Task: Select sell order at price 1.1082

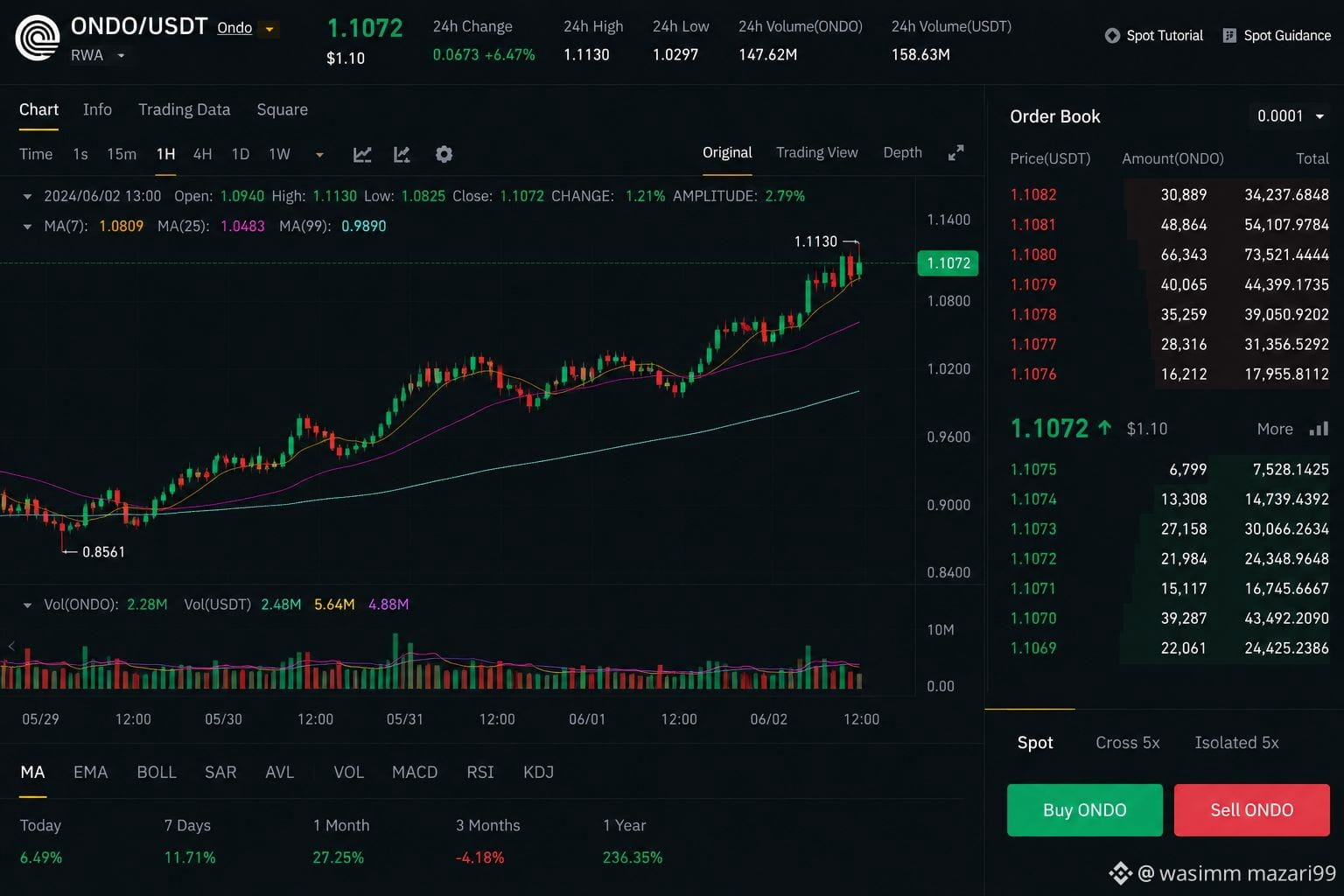Action: 1169,194
